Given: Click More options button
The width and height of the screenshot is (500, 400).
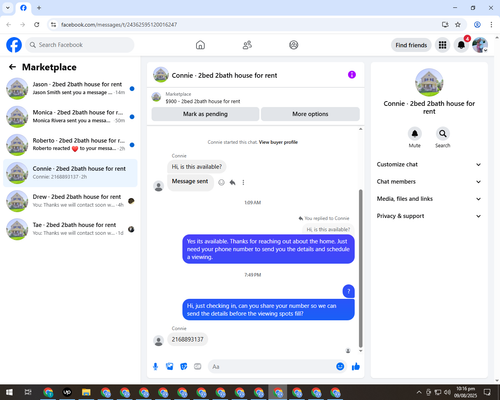Looking at the screenshot, I should coord(310,114).
